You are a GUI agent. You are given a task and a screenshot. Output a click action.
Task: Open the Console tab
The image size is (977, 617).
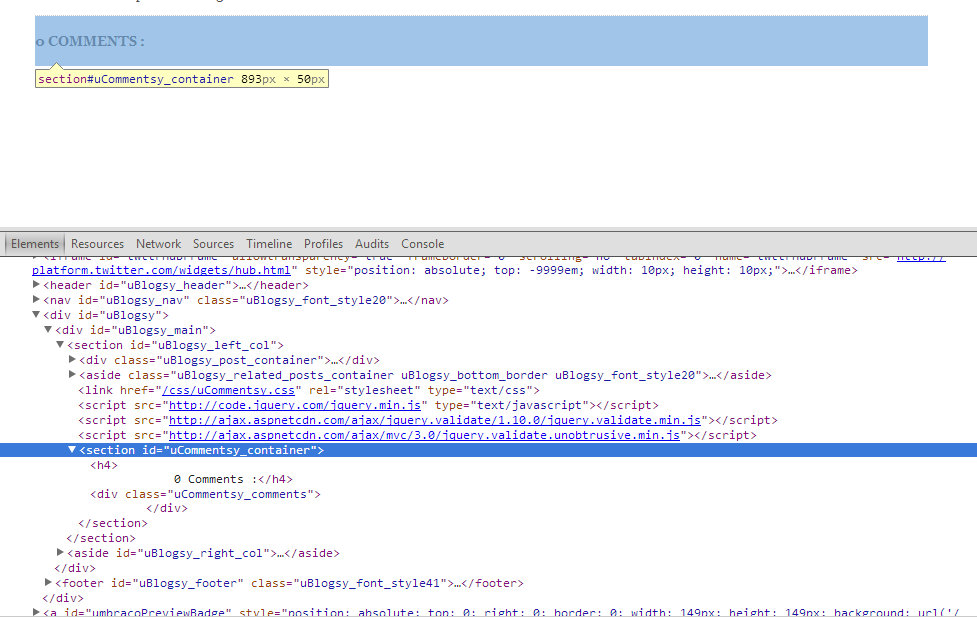coord(422,244)
